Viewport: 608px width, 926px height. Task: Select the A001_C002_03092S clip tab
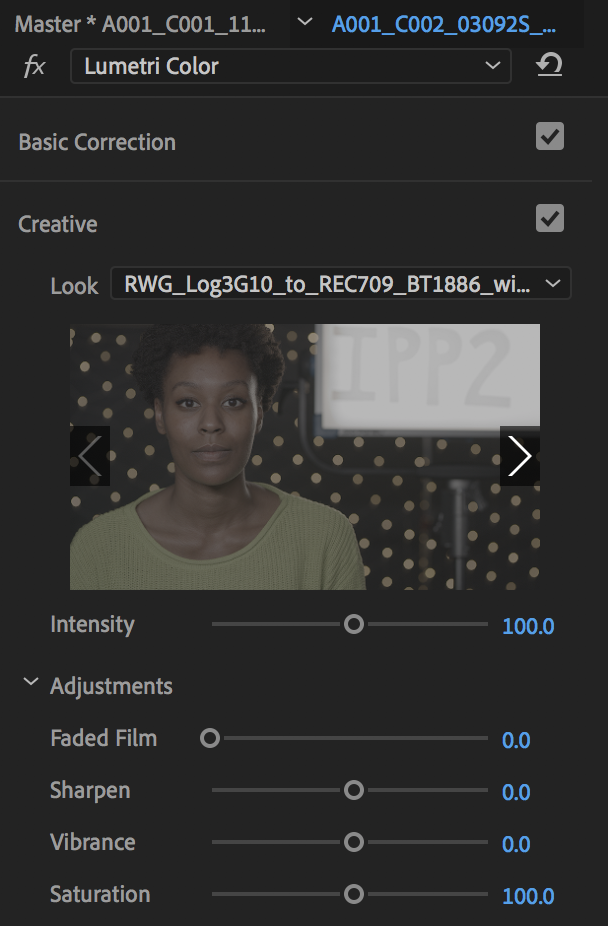click(444, 24)
